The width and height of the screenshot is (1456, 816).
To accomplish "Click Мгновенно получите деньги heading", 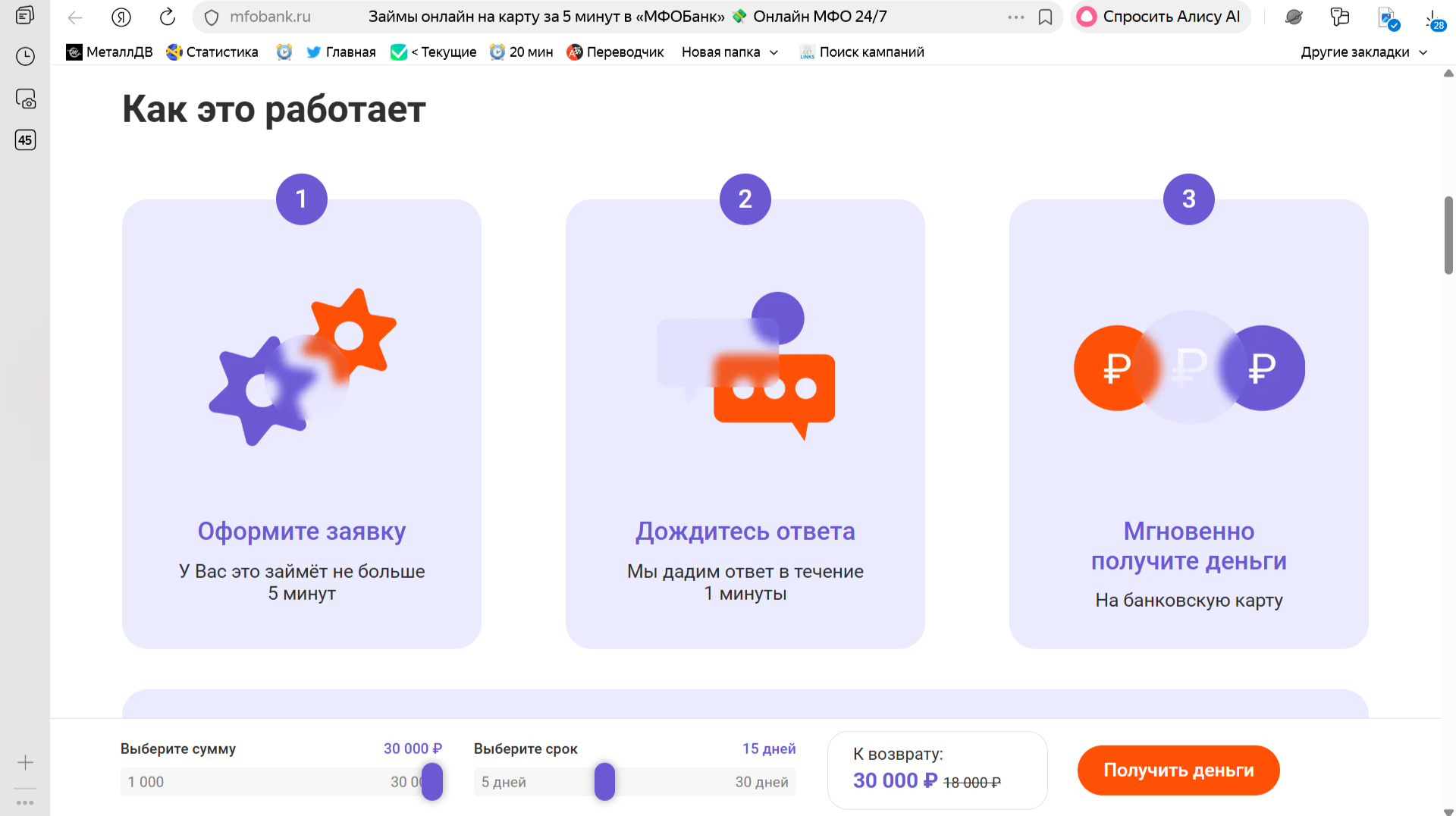I will [x=1189, y=546].
